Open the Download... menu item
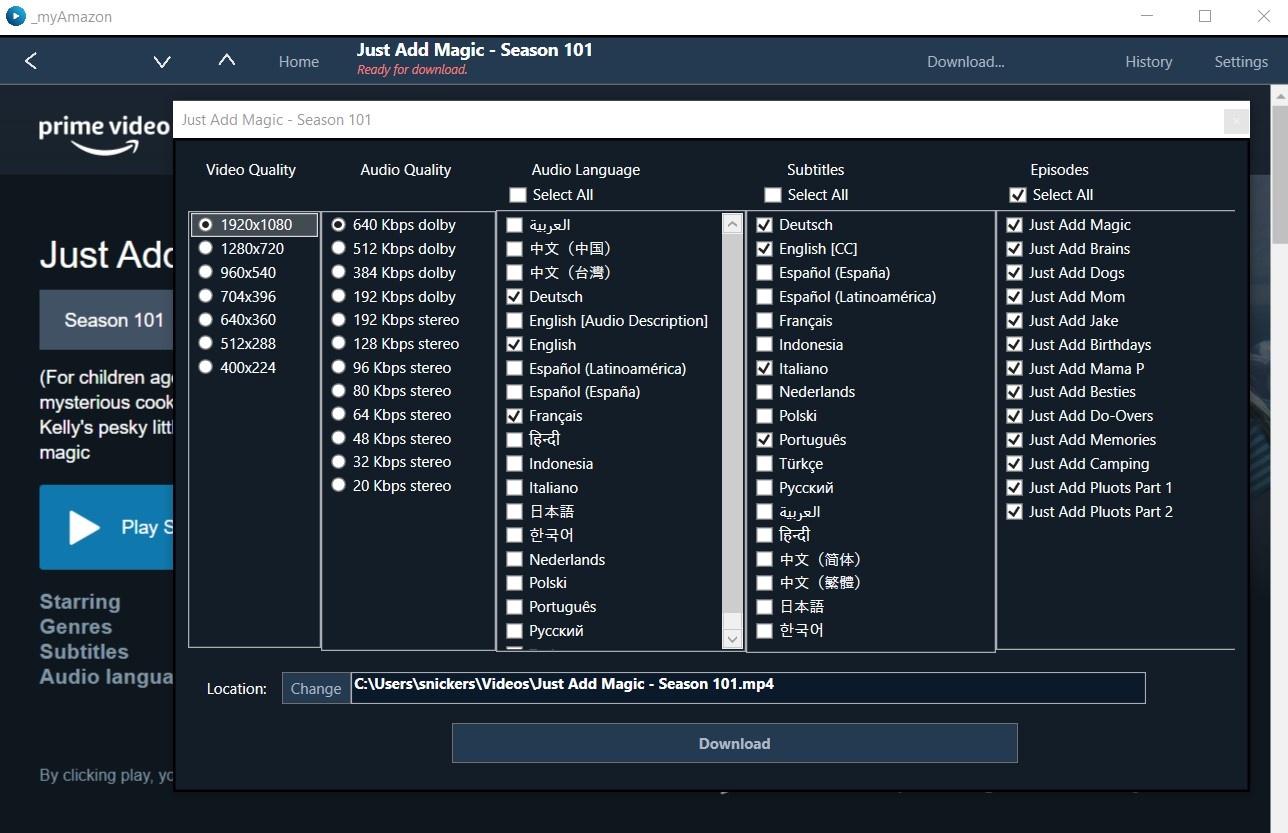 coord(966,62)
